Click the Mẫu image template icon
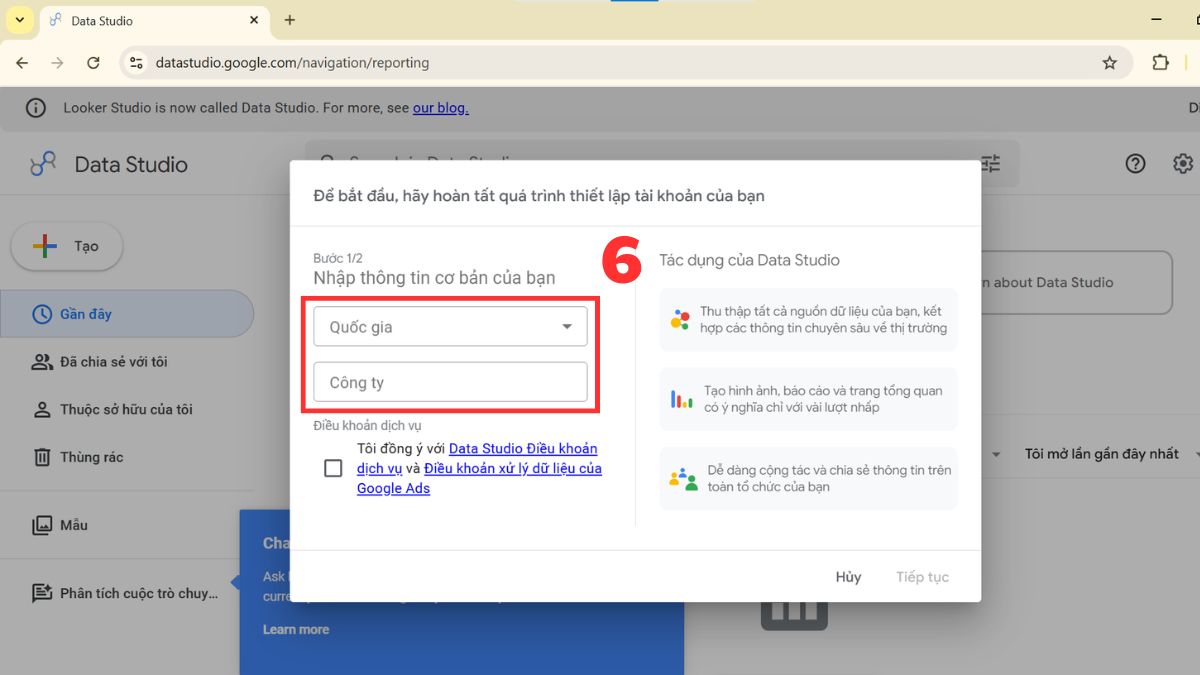 pos(42,525)
